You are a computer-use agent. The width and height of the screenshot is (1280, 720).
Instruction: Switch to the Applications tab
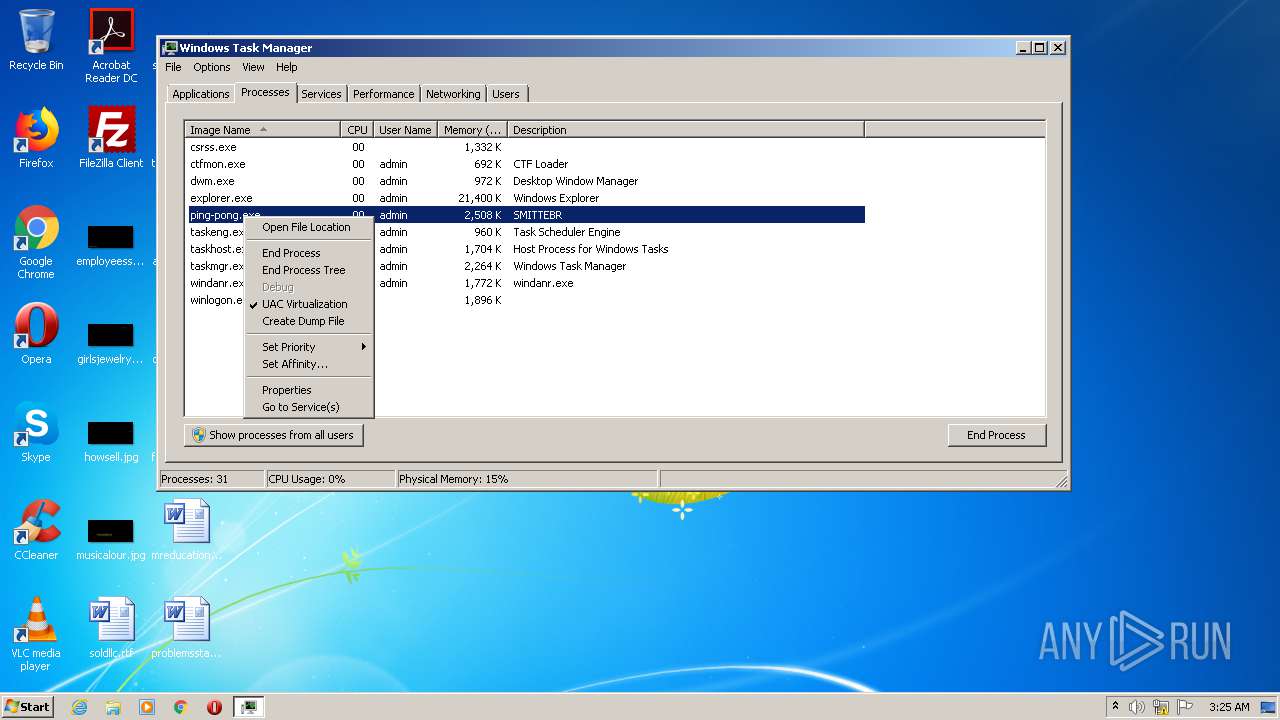pos(201,94)
